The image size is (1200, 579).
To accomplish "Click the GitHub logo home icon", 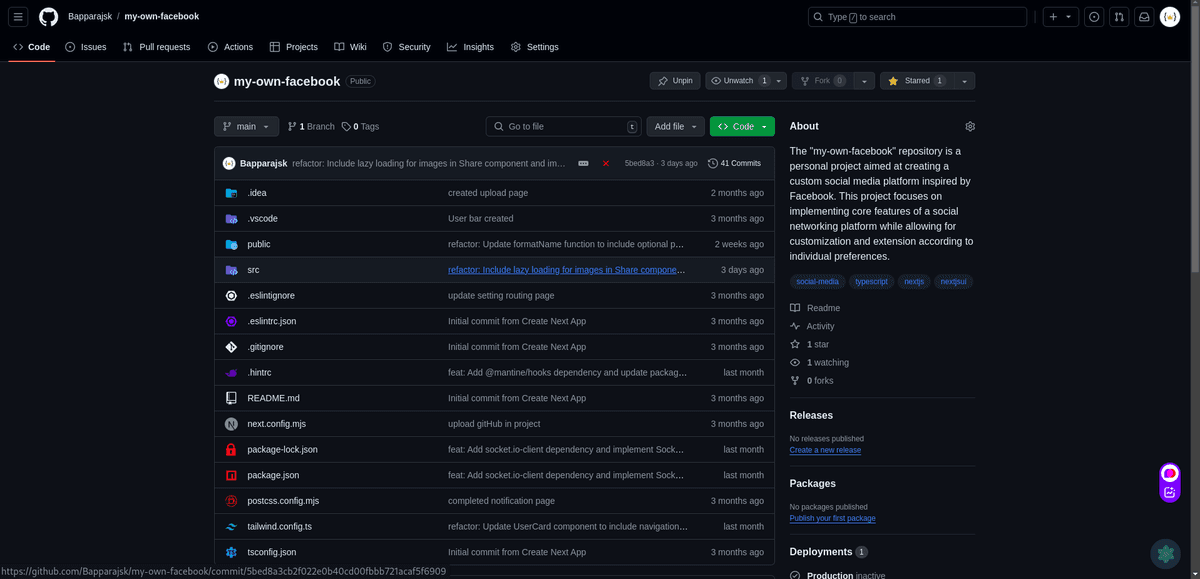I will [x=48, y=17].
